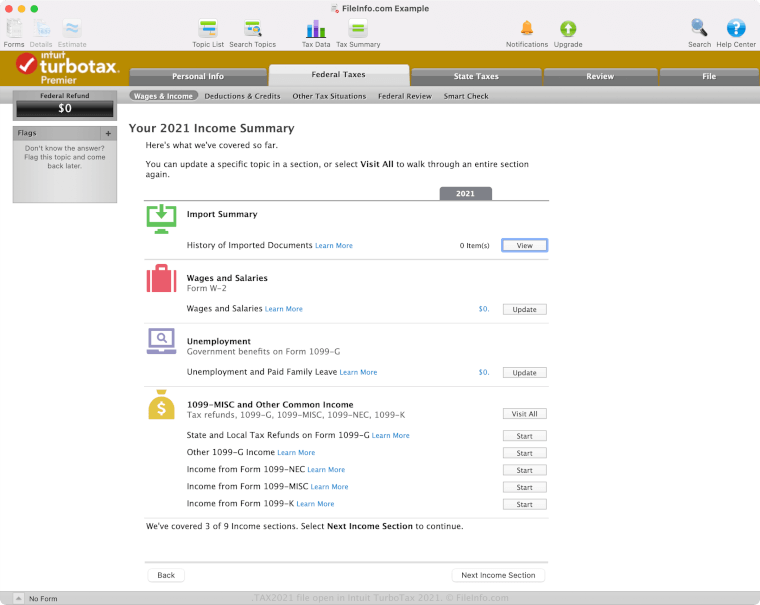The height and width of the screenshot is (605, 760).
Task: Select Deductions & Credits subtab
Action: point(242,97)
